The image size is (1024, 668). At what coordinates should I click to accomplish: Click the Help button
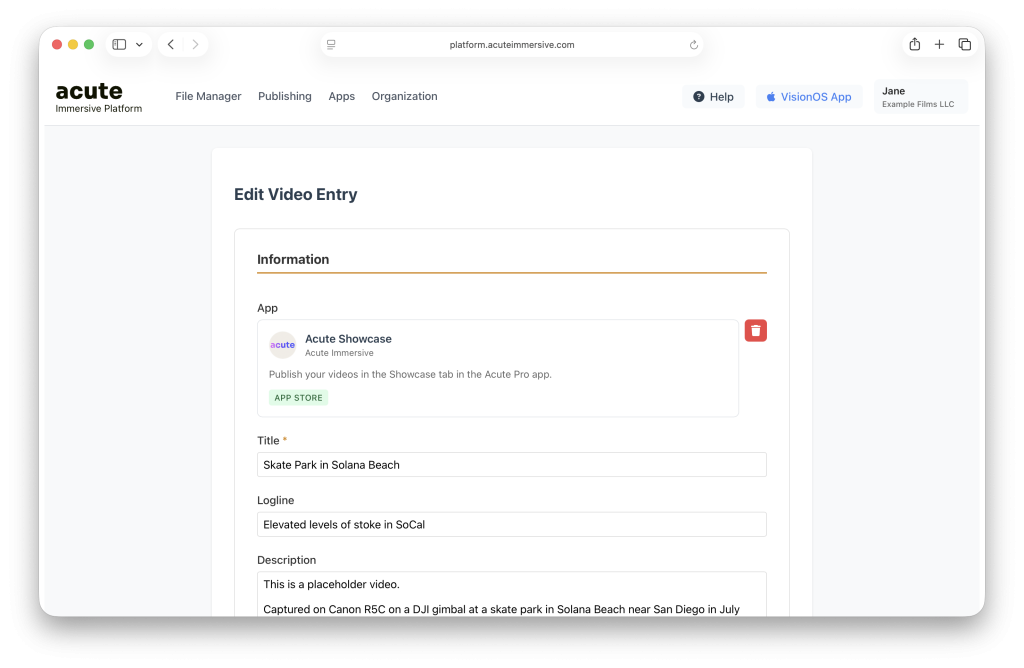click(x=713, y=97)
